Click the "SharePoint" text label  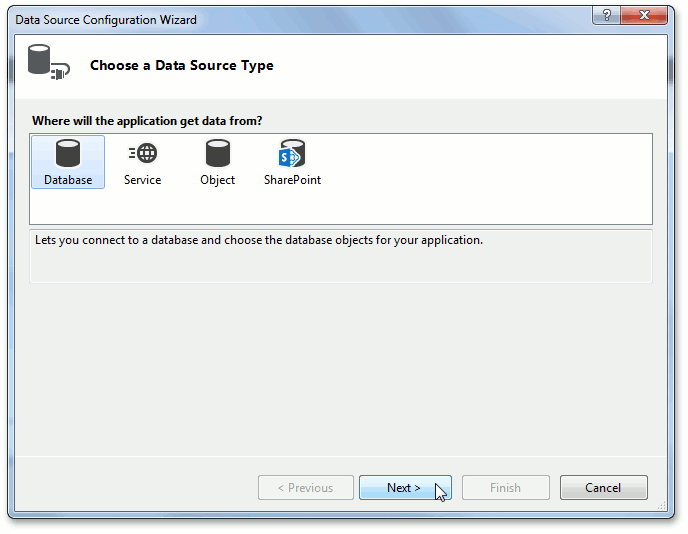[x=292, y=181]
